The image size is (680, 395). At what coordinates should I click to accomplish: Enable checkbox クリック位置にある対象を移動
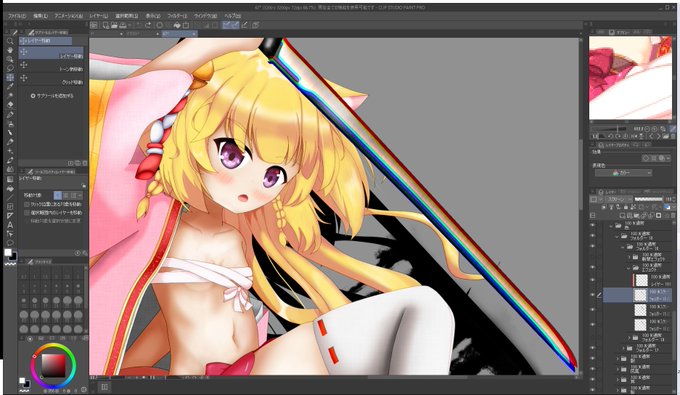[27, 204]
